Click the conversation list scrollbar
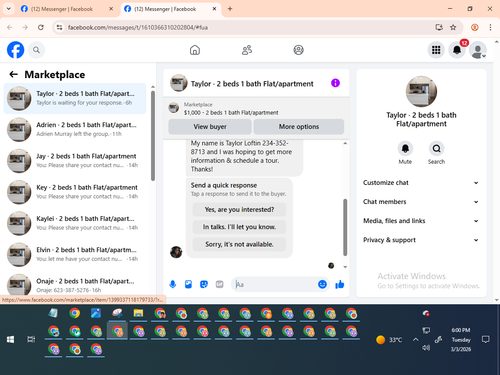Viewport: 500px width, 375px height. 153,136
